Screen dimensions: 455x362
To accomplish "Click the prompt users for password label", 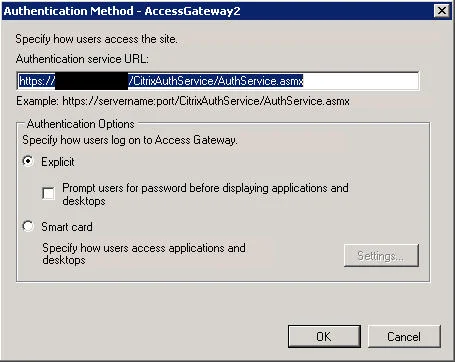I will coord(205,194).
